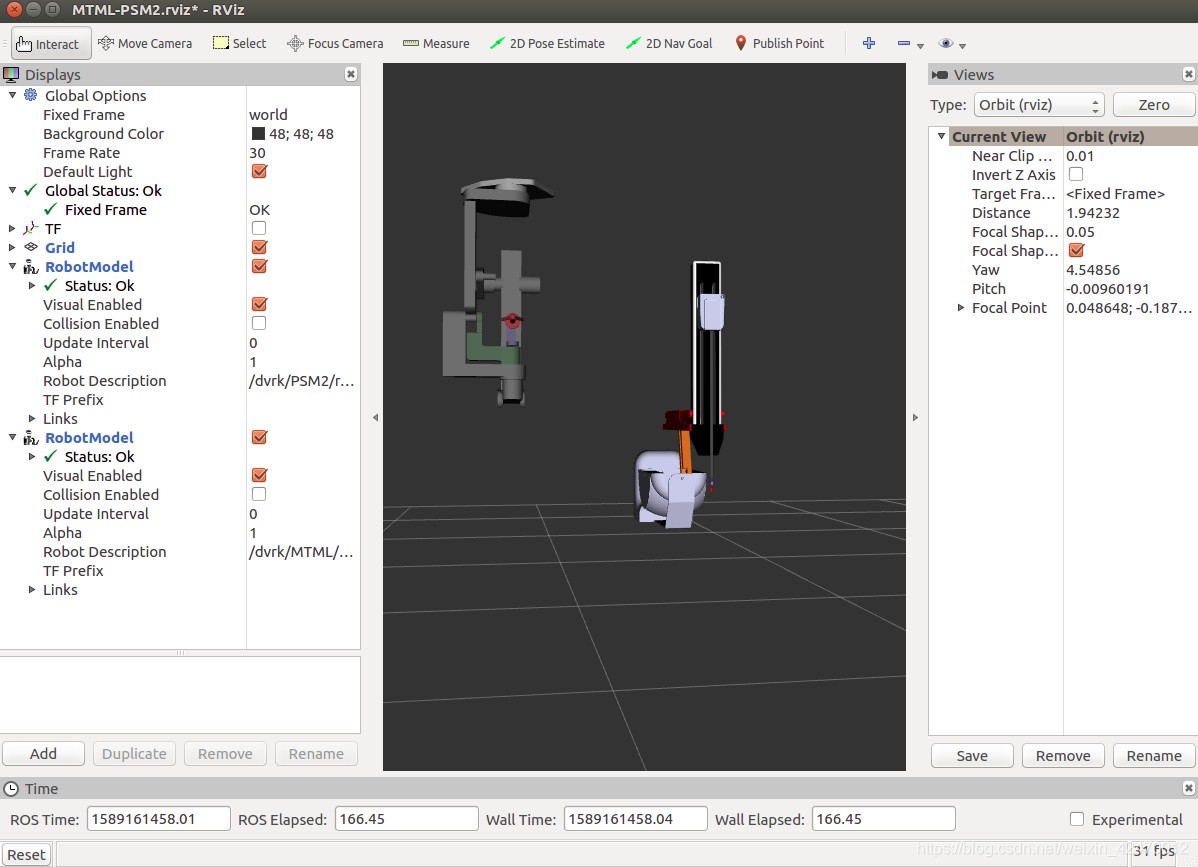Close the Views panel
This screenshot has height=867, width=1198.
1189,74
